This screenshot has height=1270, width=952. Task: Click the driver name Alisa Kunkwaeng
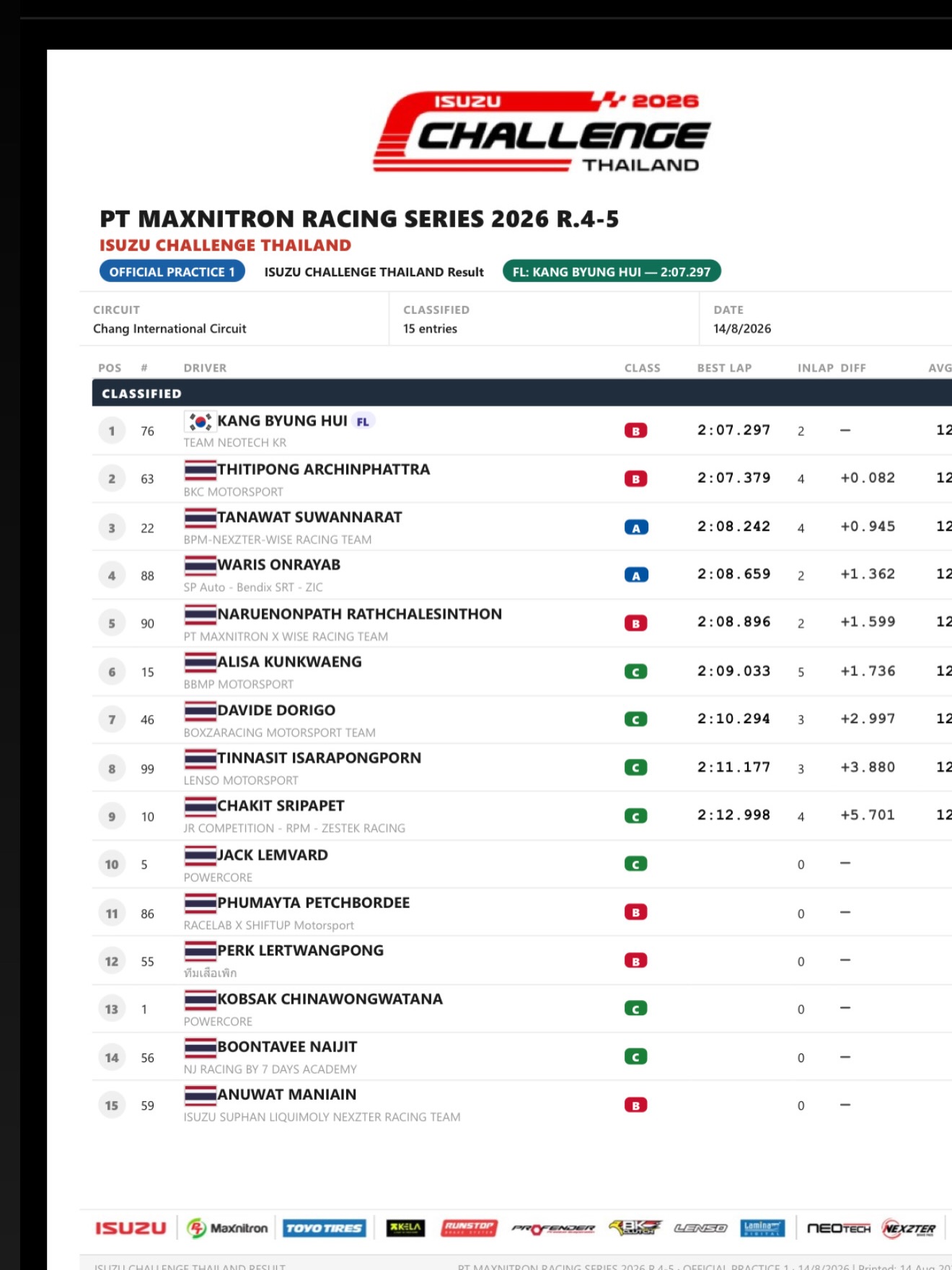click(x=289, y=662)
